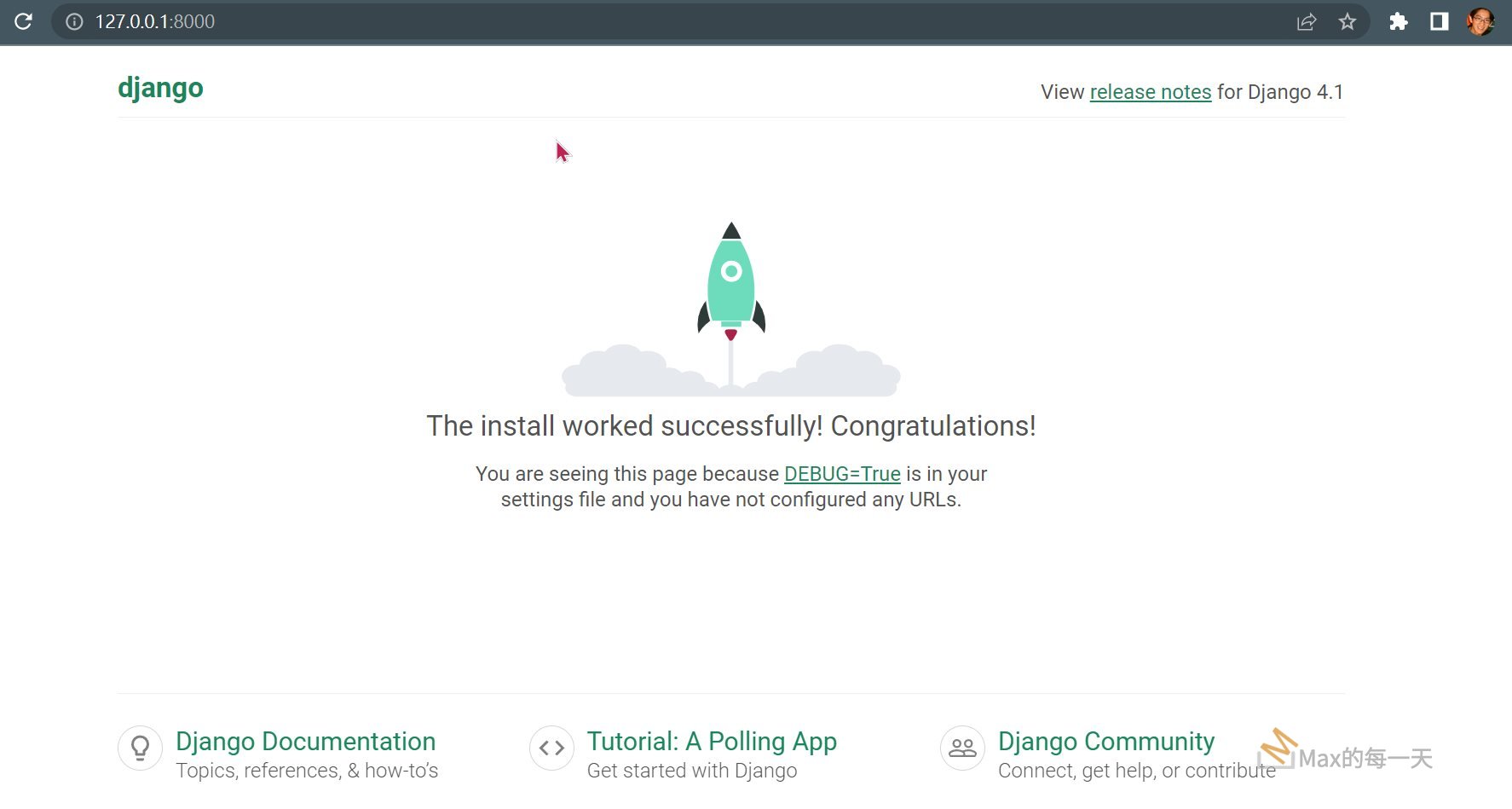The height and width of the screenshot is (809, 1512).
Task: Open the user profile avatar menu
Action: click(1480, 21)
